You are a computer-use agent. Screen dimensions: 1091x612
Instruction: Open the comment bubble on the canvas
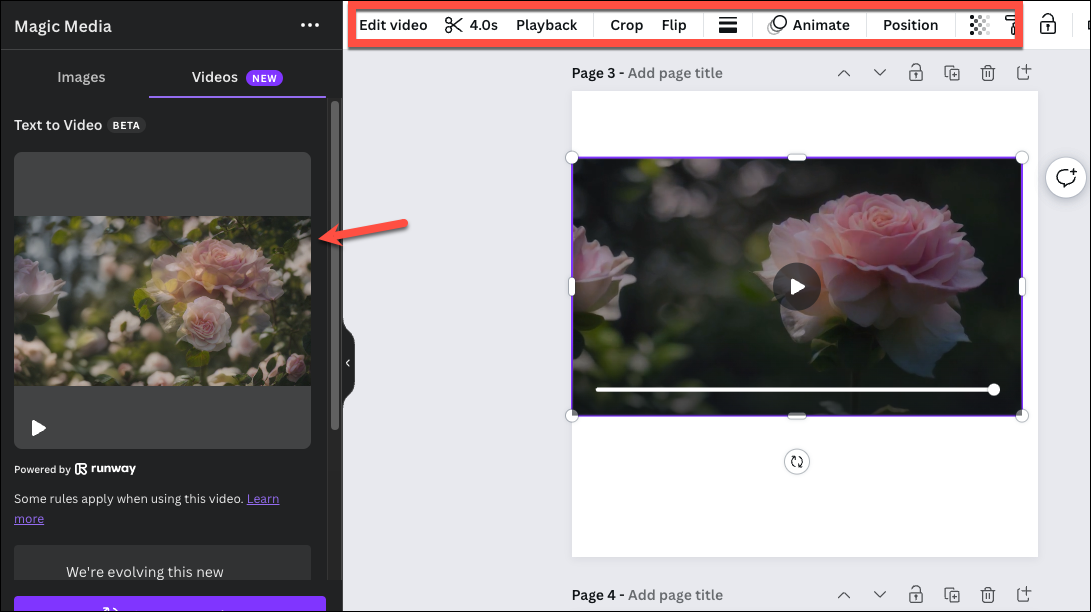click(1065, 177)
